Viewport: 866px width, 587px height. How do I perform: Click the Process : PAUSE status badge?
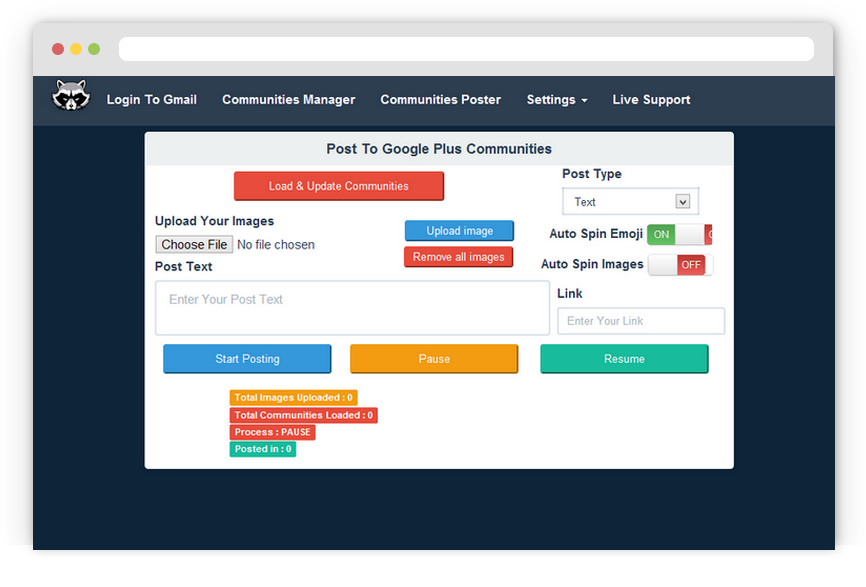(x=272, y=432)
